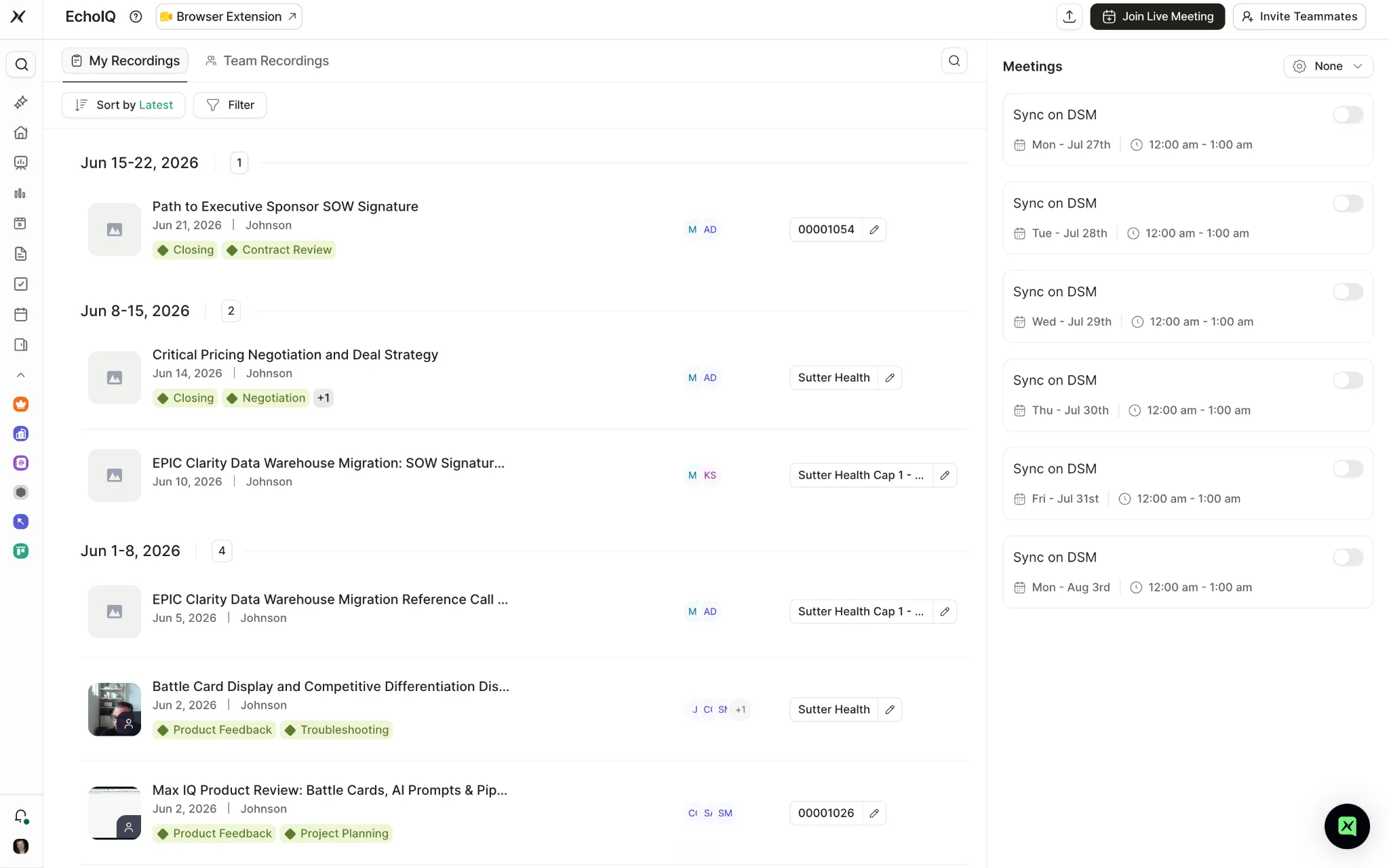The image size is (1389, 868).
Task: Enable the Wed Jul 29th meeting toggle
Action: tap(1348, 292)
